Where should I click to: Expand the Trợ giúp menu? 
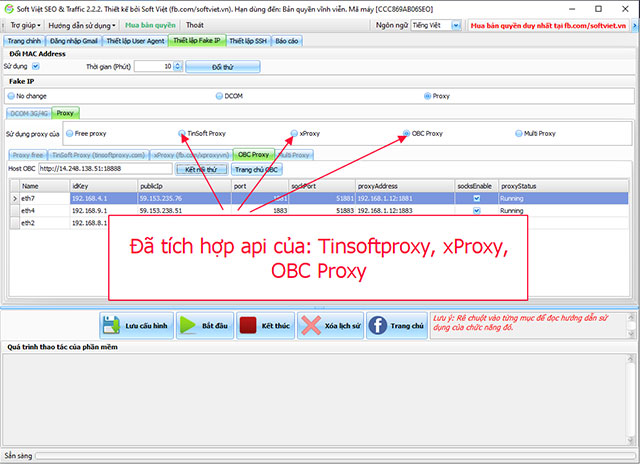tap(22, 25)
